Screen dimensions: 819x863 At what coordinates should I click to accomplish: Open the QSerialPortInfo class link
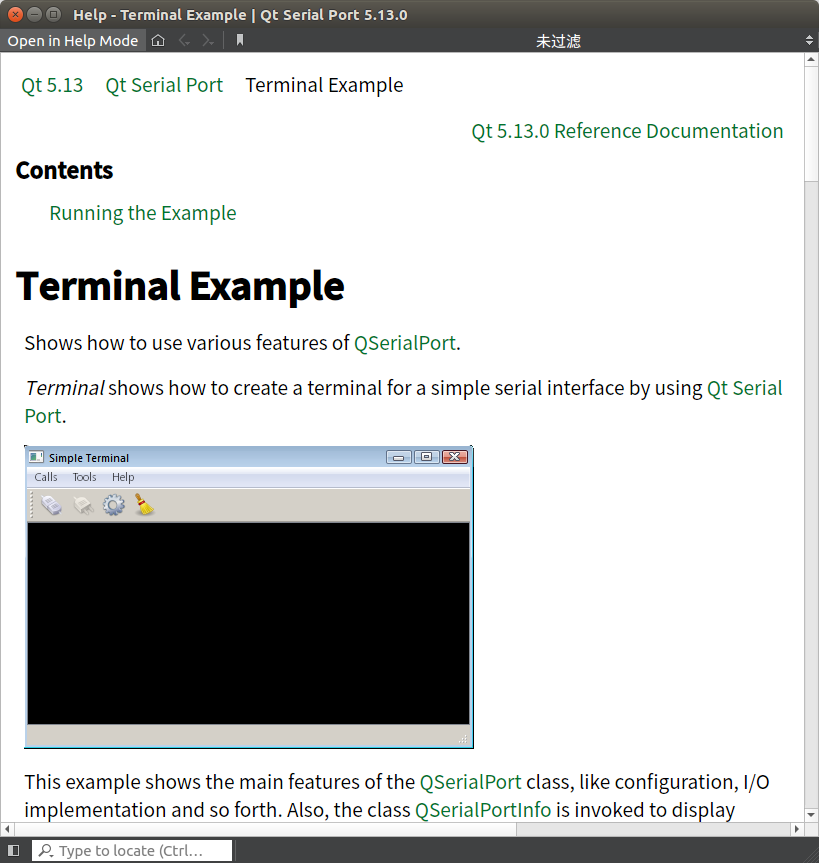click(x=483, y=810)
